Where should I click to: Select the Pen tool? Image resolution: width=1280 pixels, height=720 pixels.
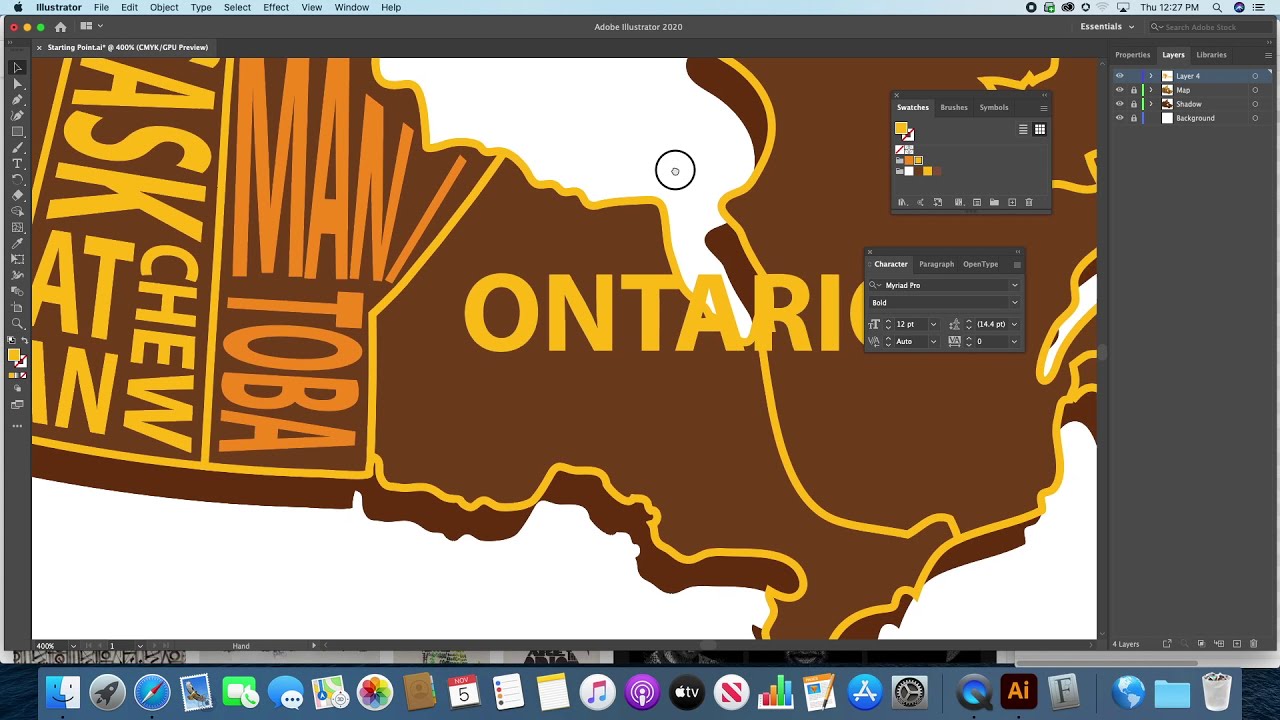tap(18, 100)
